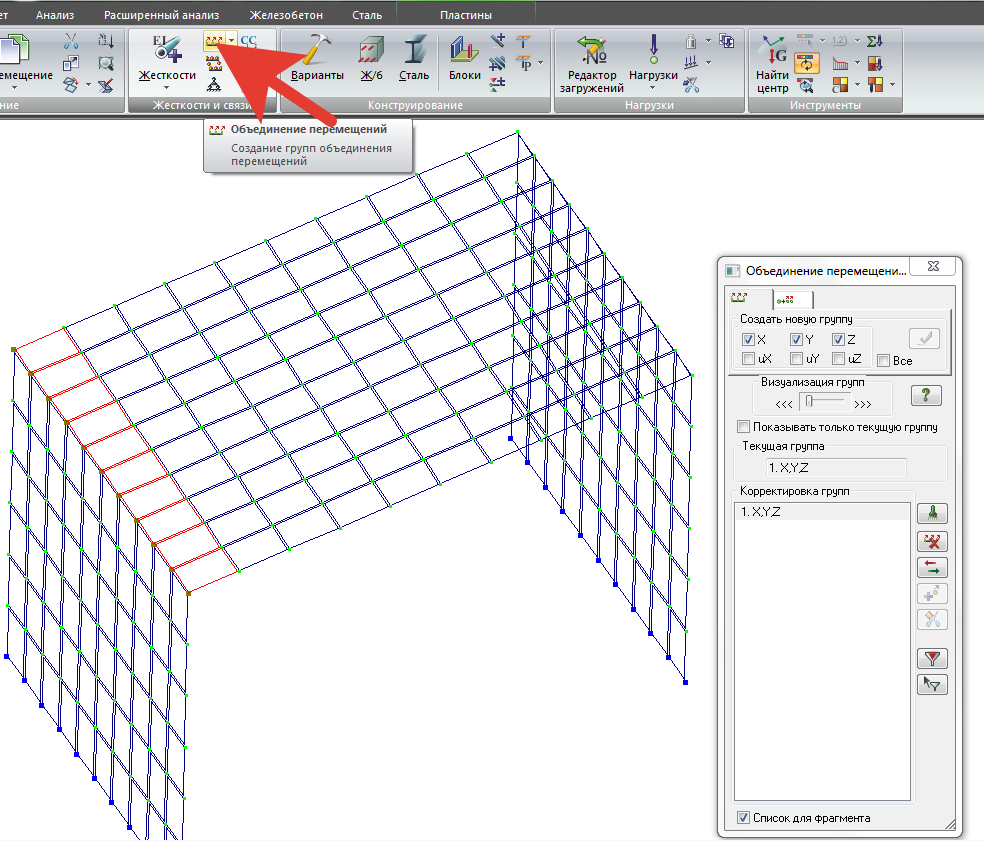Click the distributed load arrows icon

point(691,63)
